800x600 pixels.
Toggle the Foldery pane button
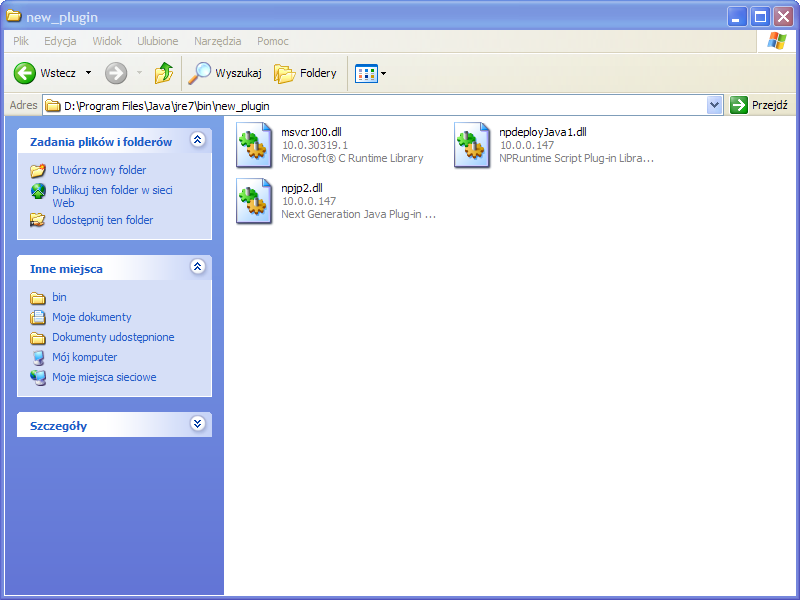[x=305, y=73]
